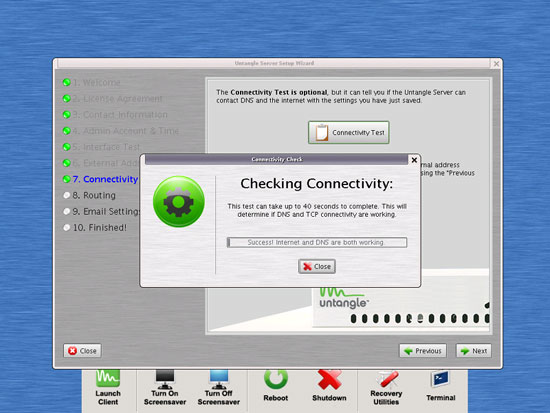Image resolution: width=550 pixels, height=413 pixels.
Task: Go to Next wizard step
Action: pyautogui.click(x=474, y=351)
